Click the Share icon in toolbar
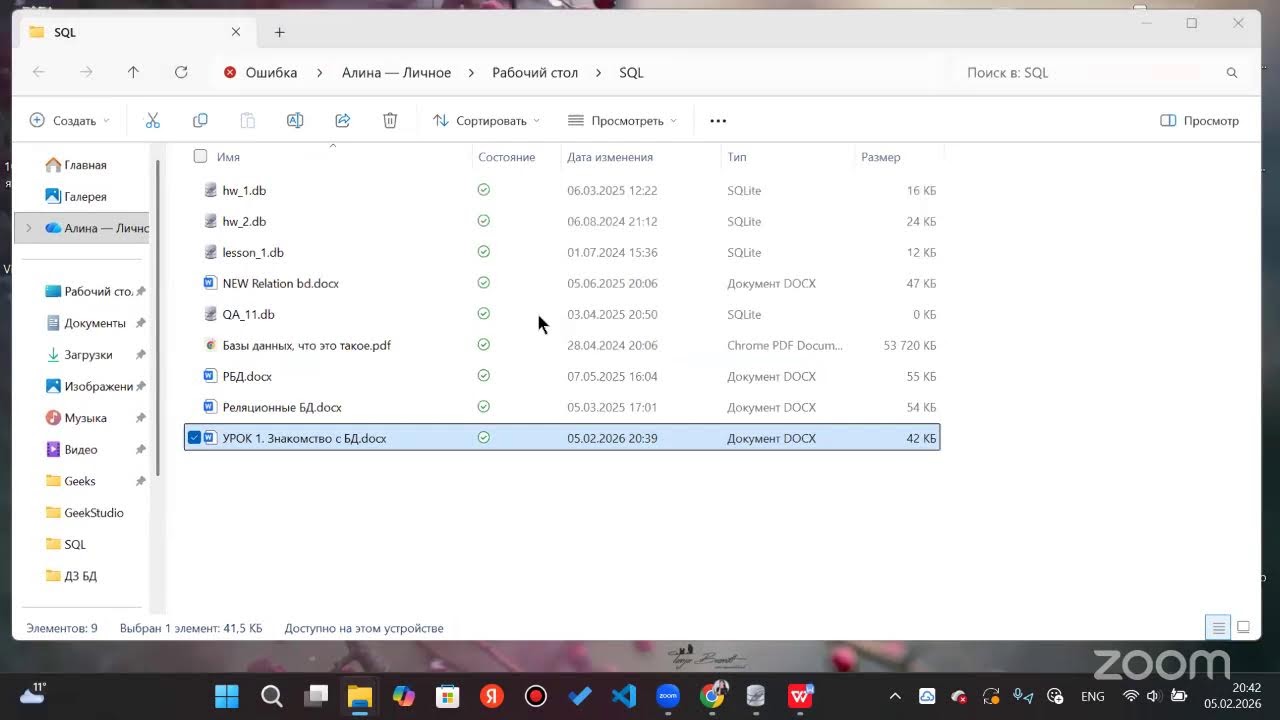Screen dimensions: 1280x720 [x=342, y=120]
